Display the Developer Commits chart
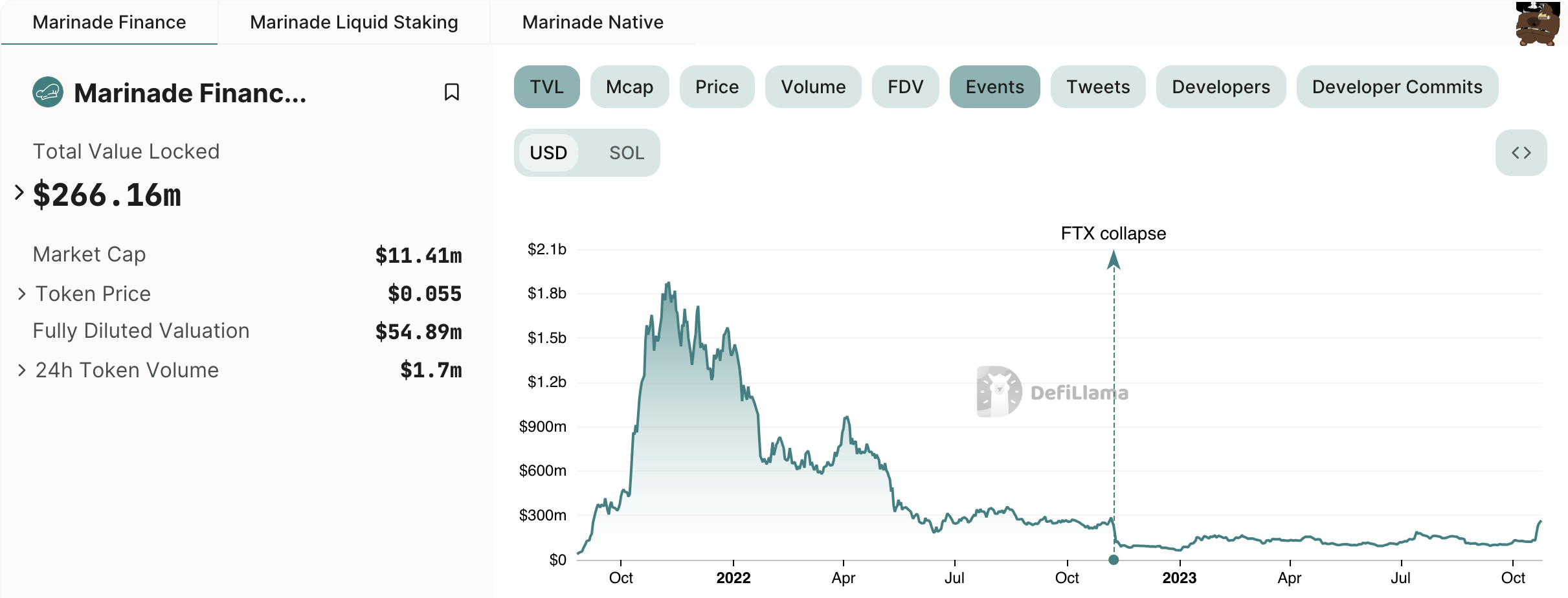 click(1396, 86)
